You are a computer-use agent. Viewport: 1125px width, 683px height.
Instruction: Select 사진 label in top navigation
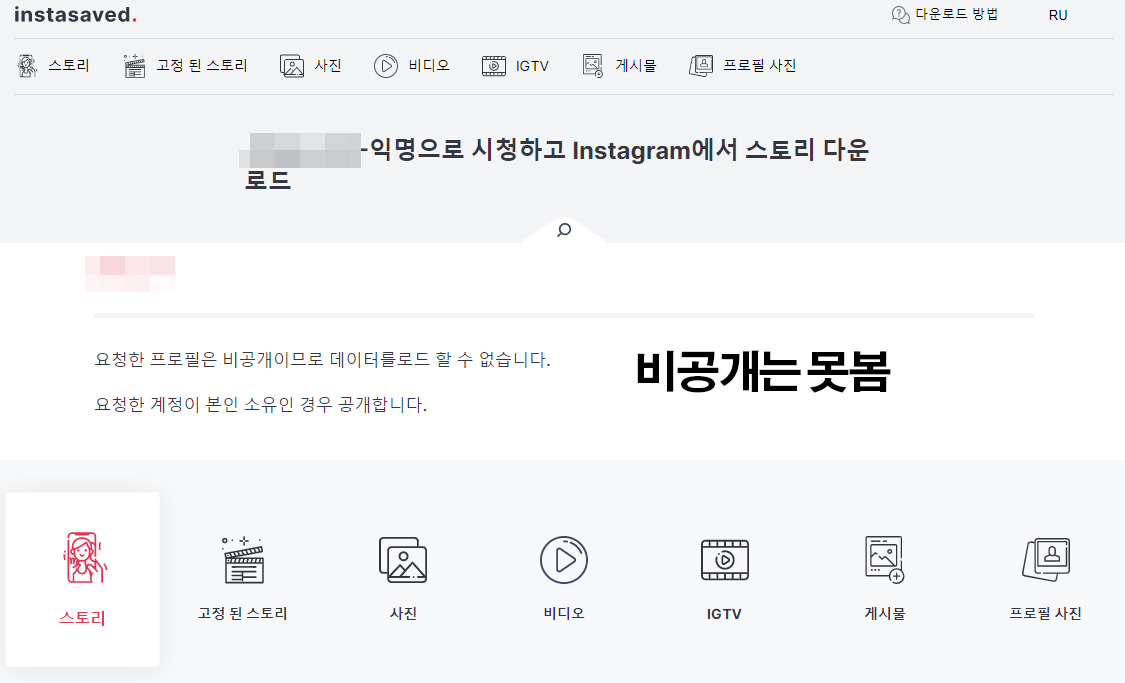point(328,66)
